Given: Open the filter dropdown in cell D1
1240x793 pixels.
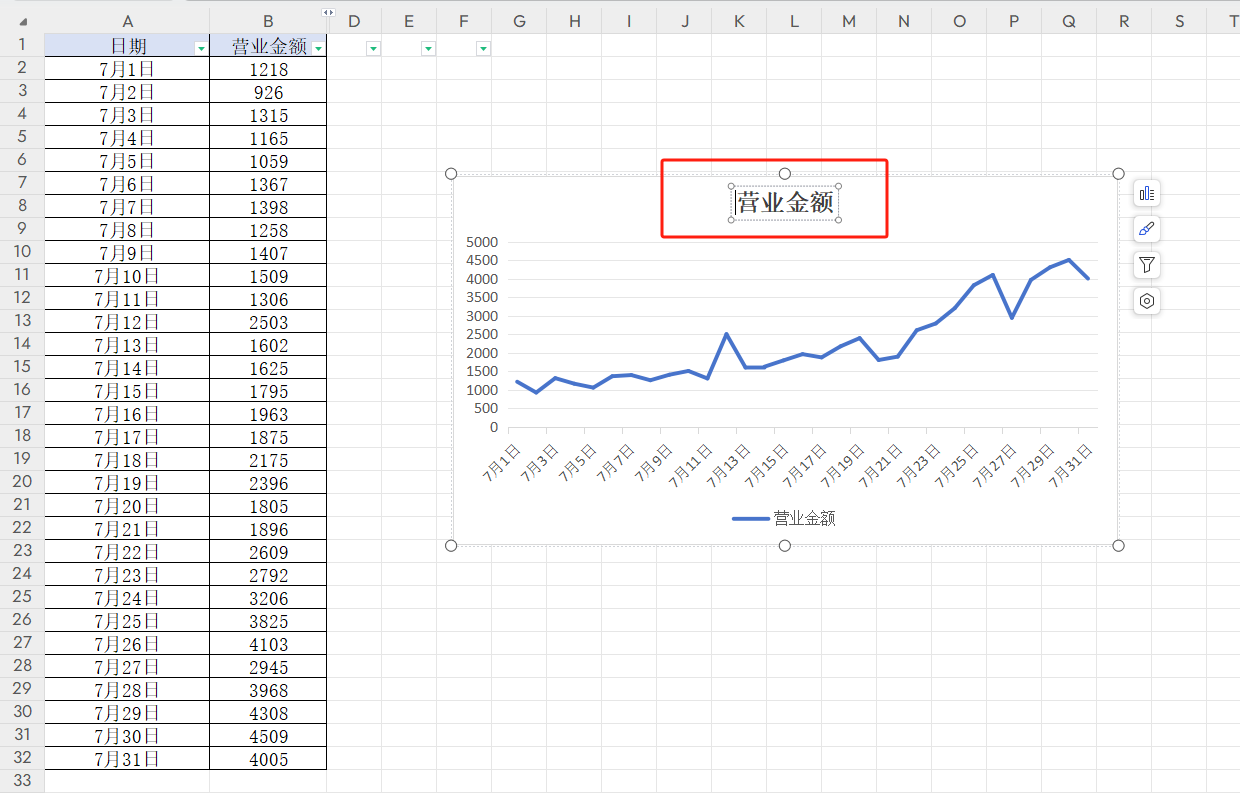Looking at the screenshot, I should coord(373,48).
